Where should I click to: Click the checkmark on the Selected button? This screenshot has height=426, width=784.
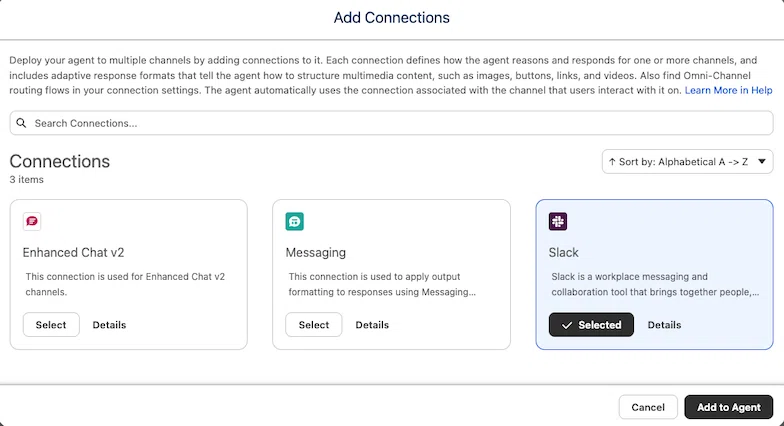566,326
